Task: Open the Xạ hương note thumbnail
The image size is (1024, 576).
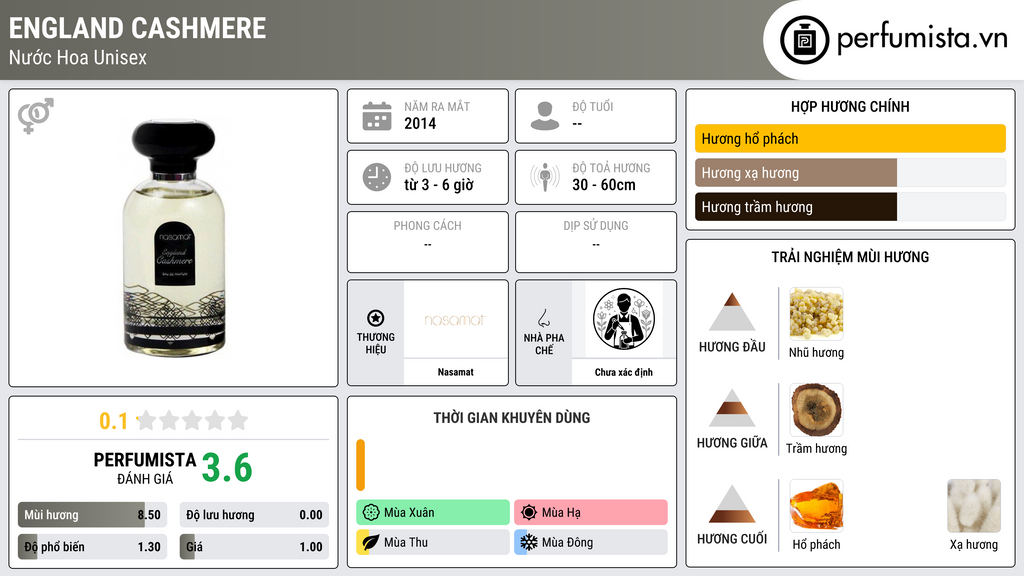Action: [x=974, y=506]
